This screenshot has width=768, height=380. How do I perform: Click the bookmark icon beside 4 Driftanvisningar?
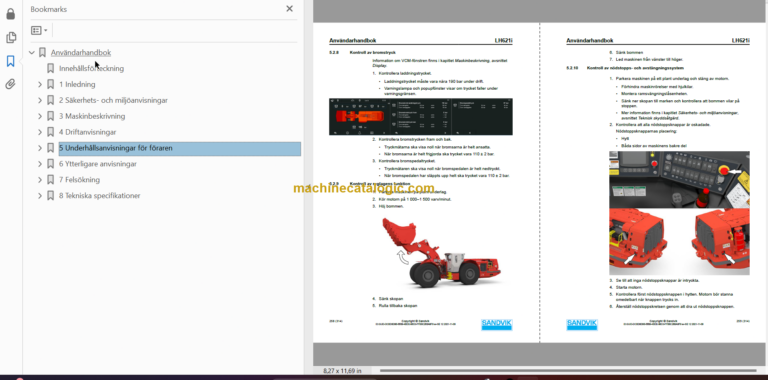50,132
